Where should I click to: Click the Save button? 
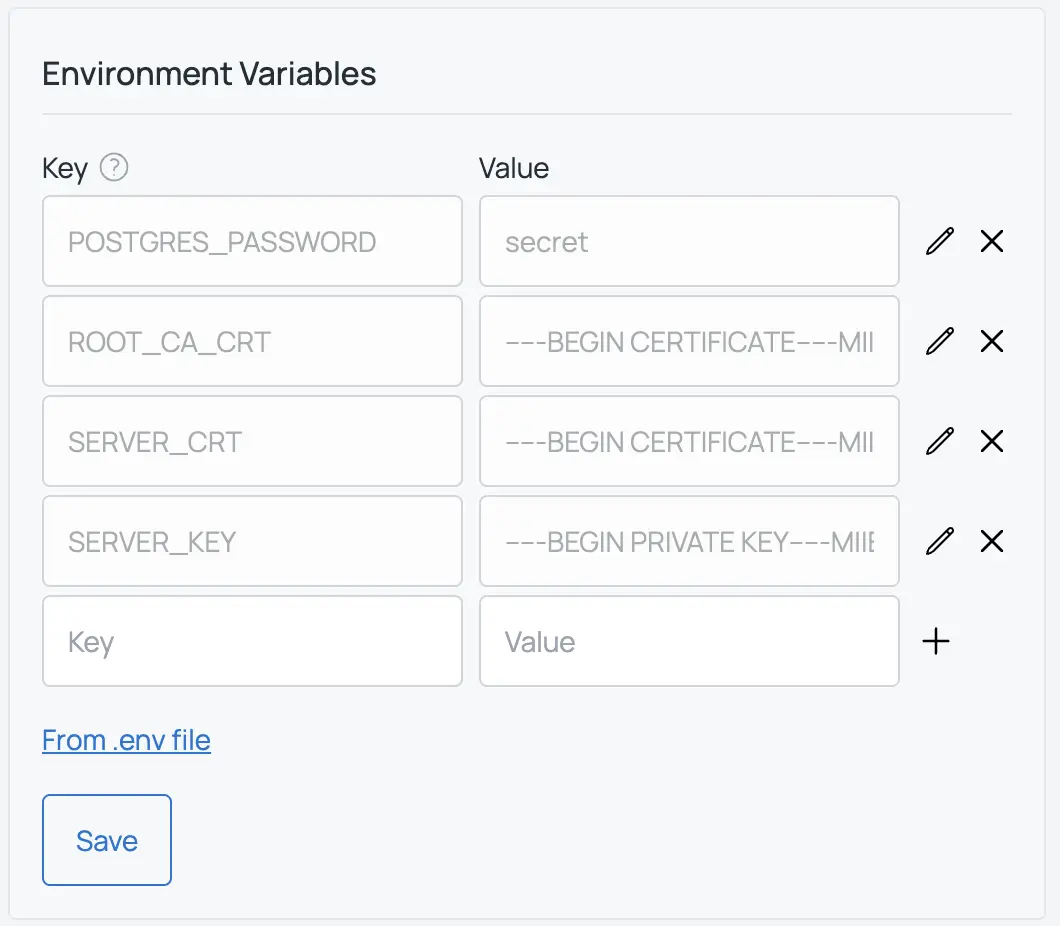point(107,840)
